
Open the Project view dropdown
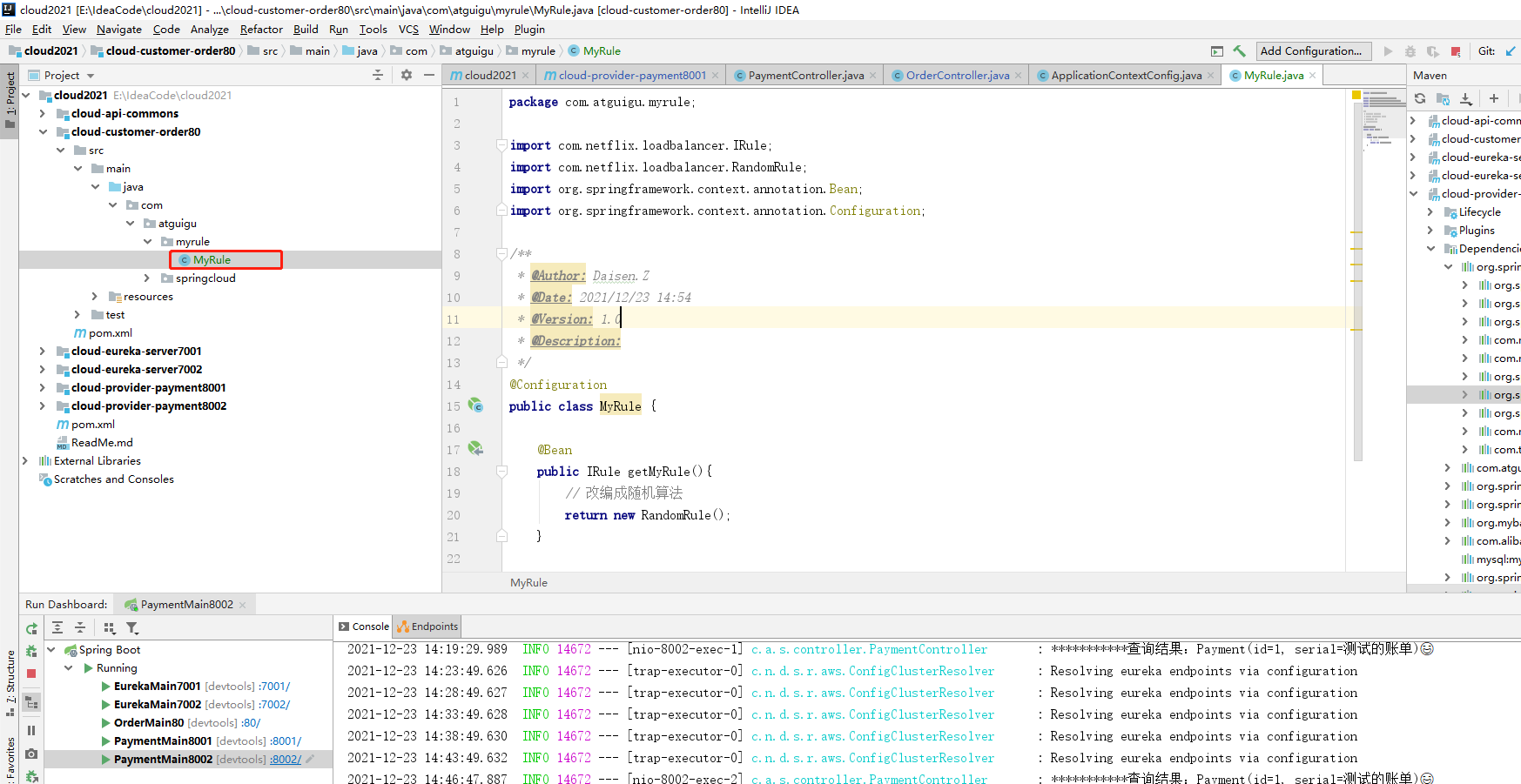coord(91,76)
